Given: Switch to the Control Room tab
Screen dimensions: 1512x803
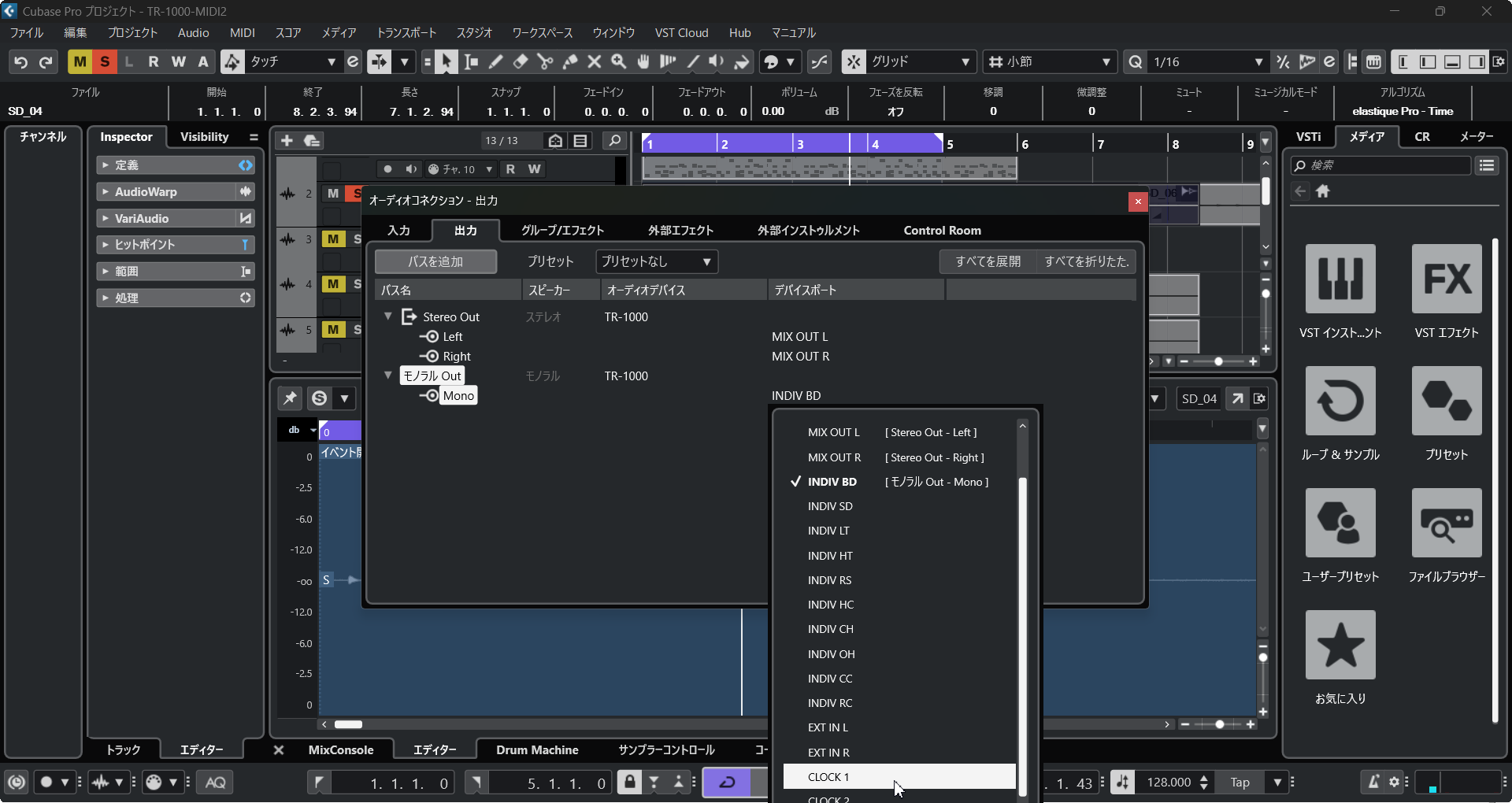Looking at the screenshot, I should pyautogui.click(x=942, y=231).
